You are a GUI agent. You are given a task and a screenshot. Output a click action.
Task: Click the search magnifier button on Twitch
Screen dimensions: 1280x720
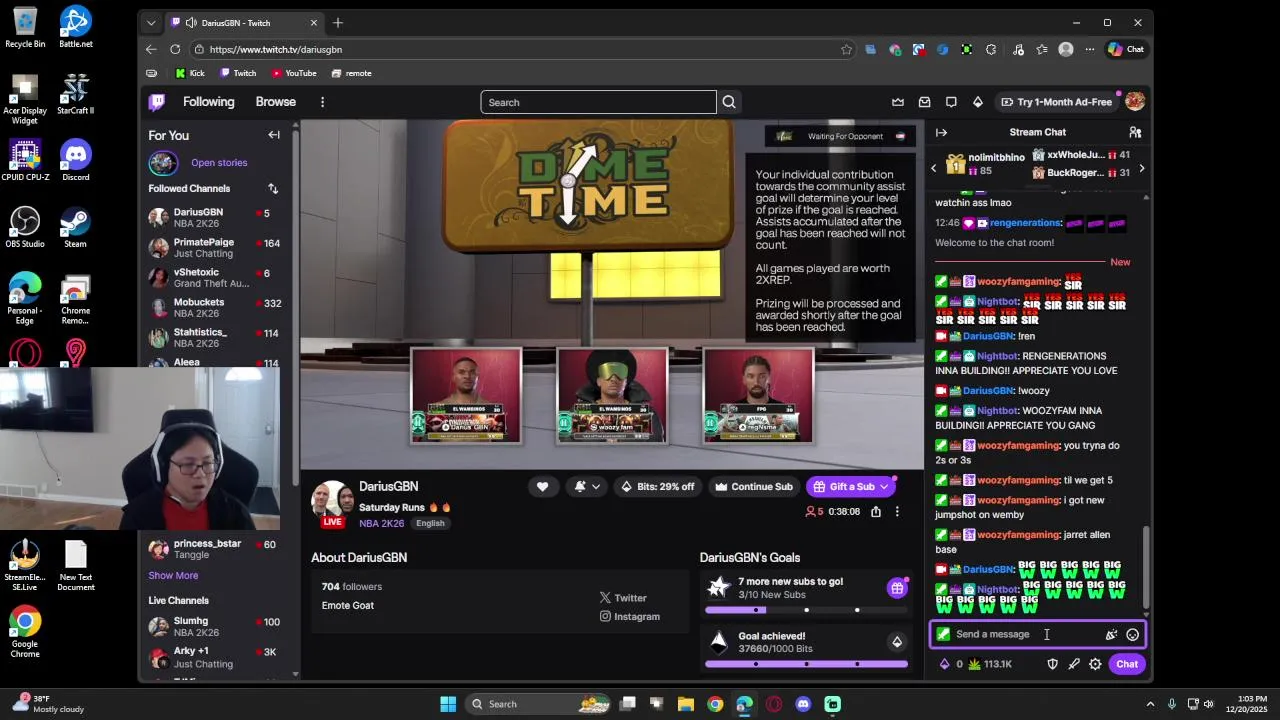coord(729,102)
